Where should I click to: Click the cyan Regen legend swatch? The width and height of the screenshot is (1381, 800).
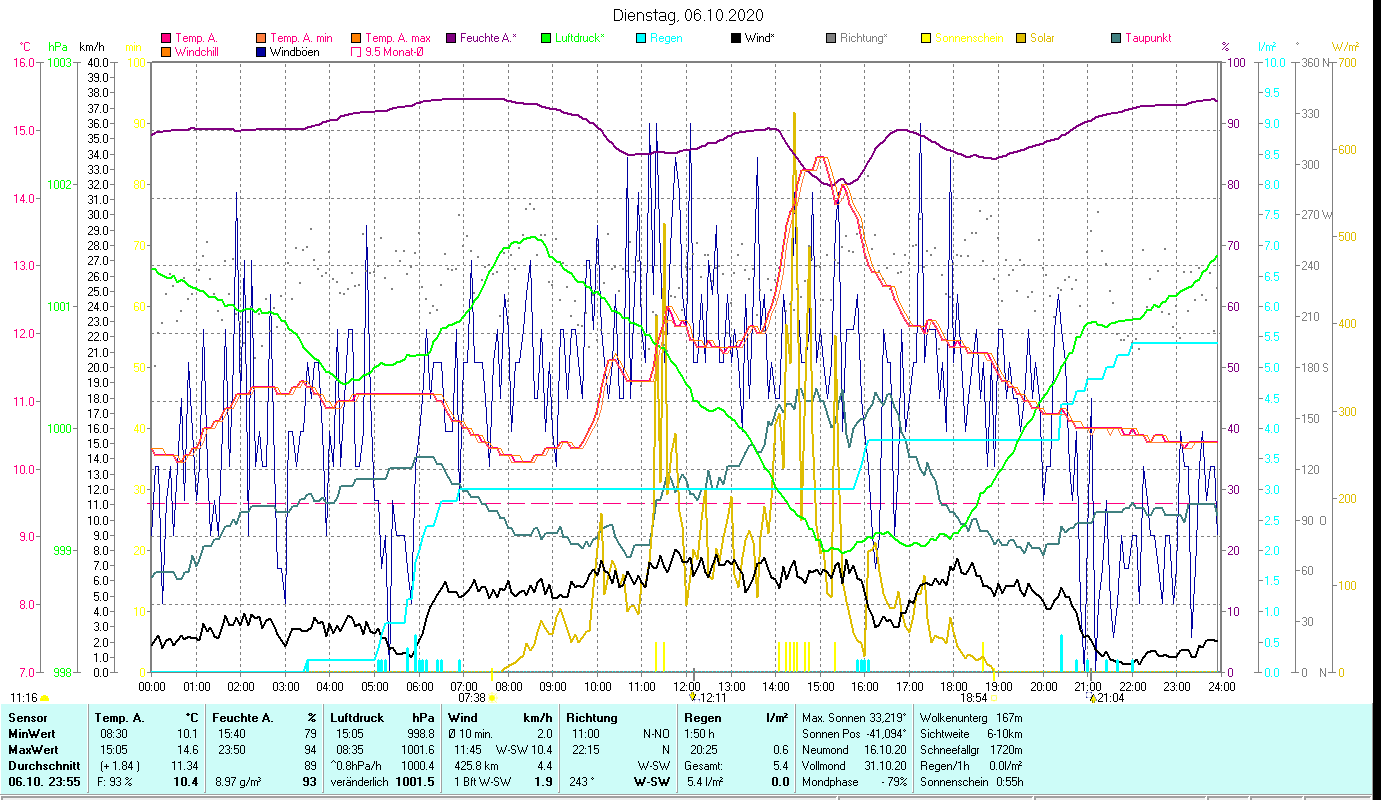[x=641, y=38]
